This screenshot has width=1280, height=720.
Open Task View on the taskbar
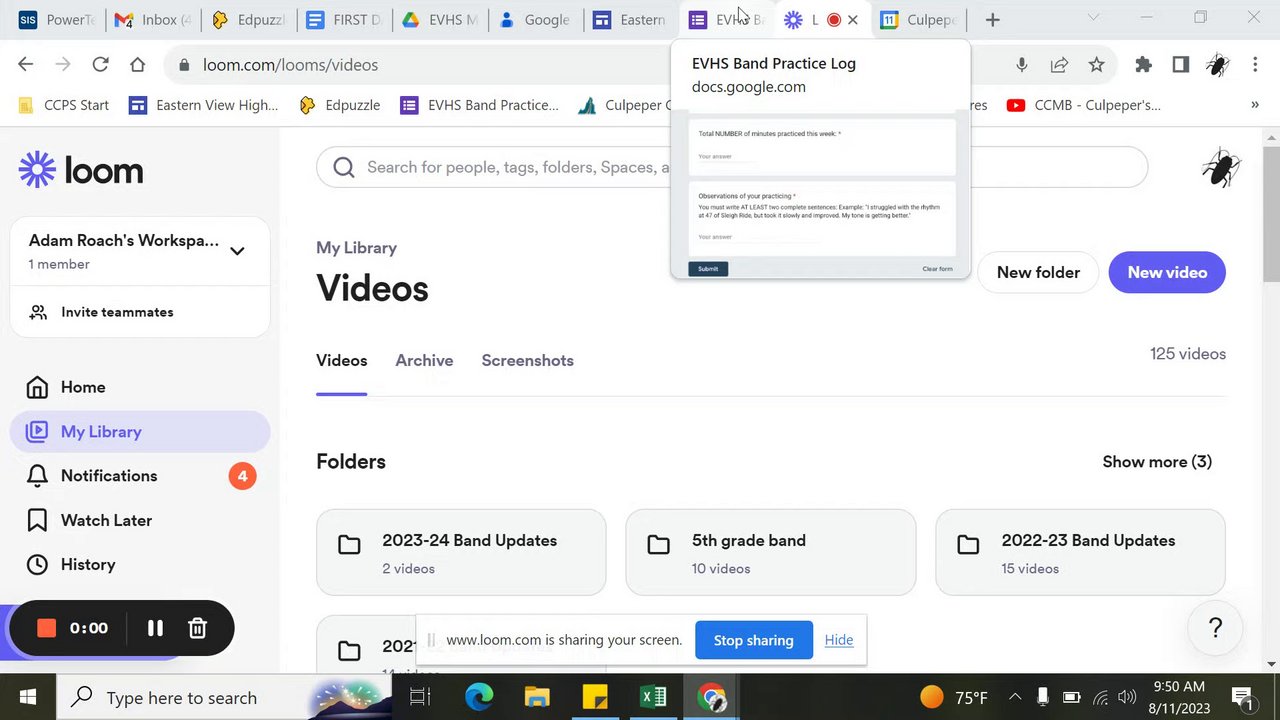pyautogui.click(x=420, y=697)
